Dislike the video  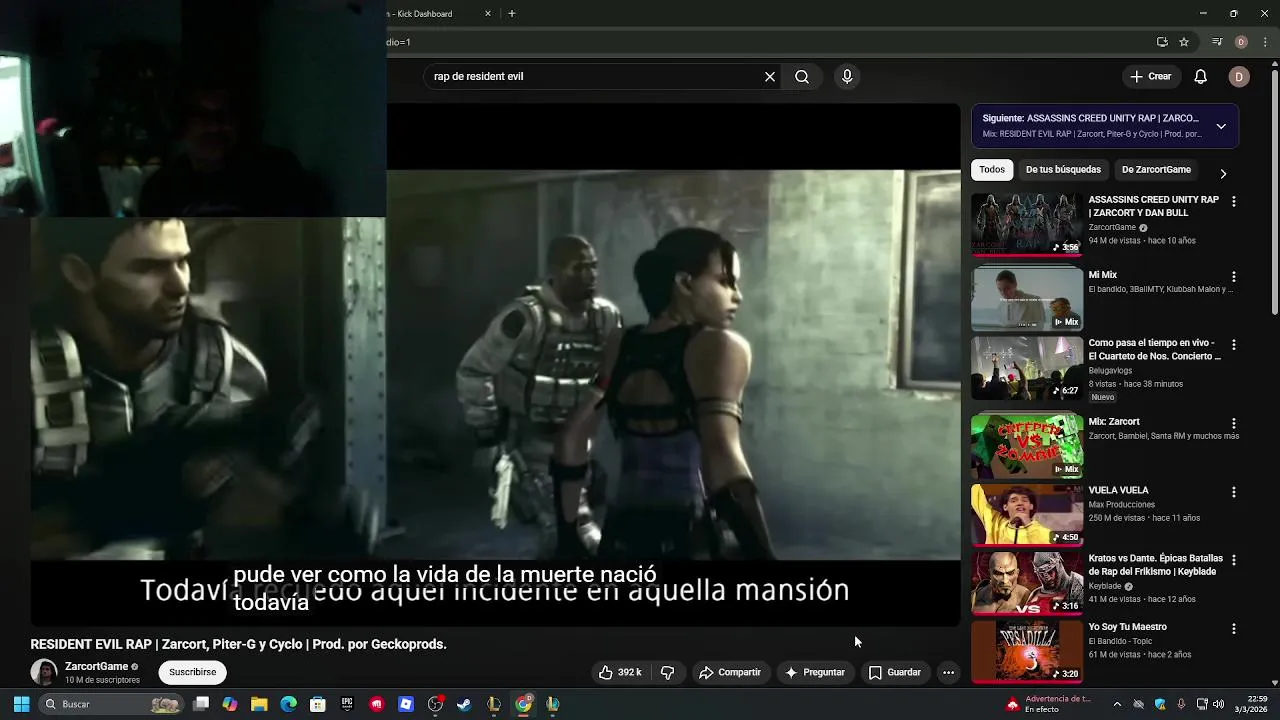pos(668,672)
